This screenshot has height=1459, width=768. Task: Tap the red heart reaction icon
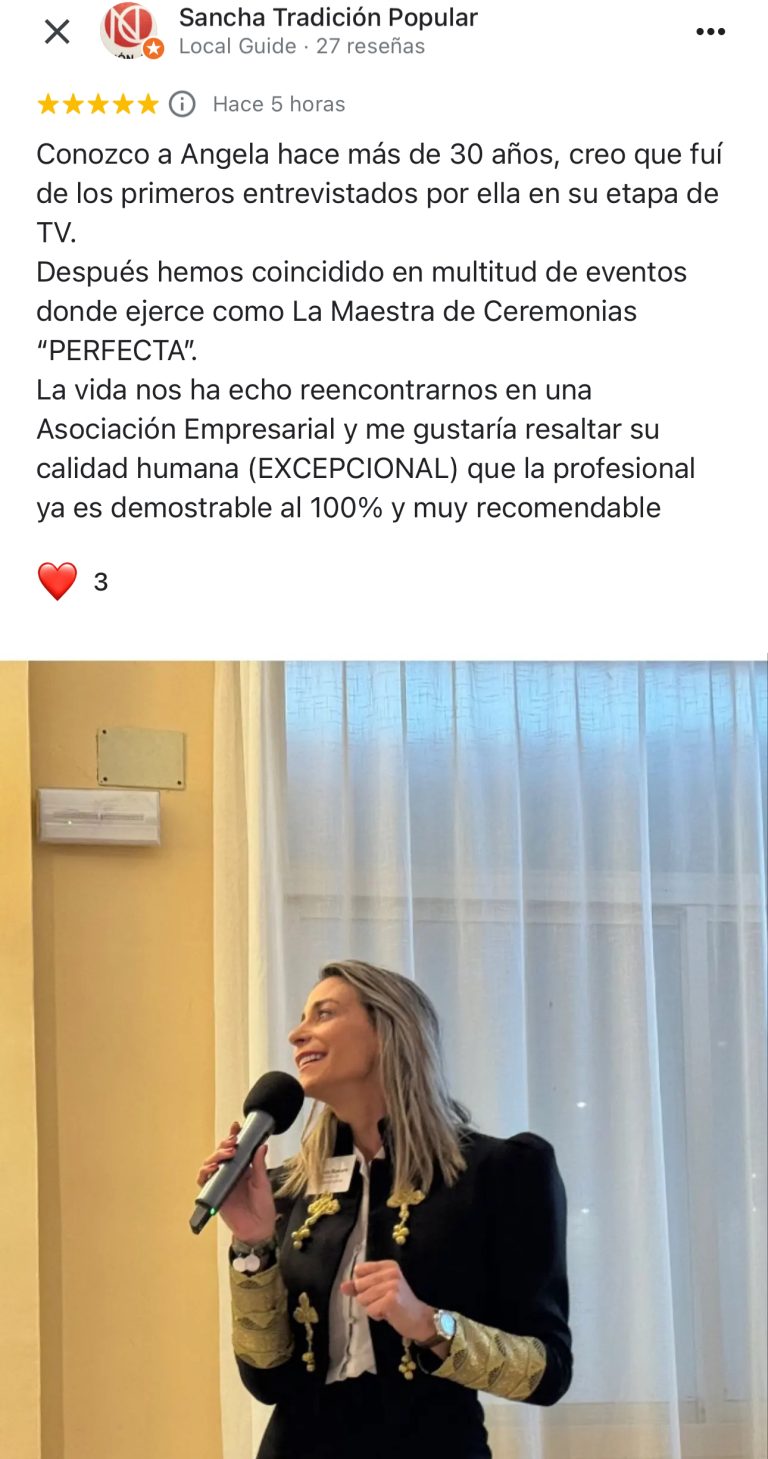click(x=57, y=581)
